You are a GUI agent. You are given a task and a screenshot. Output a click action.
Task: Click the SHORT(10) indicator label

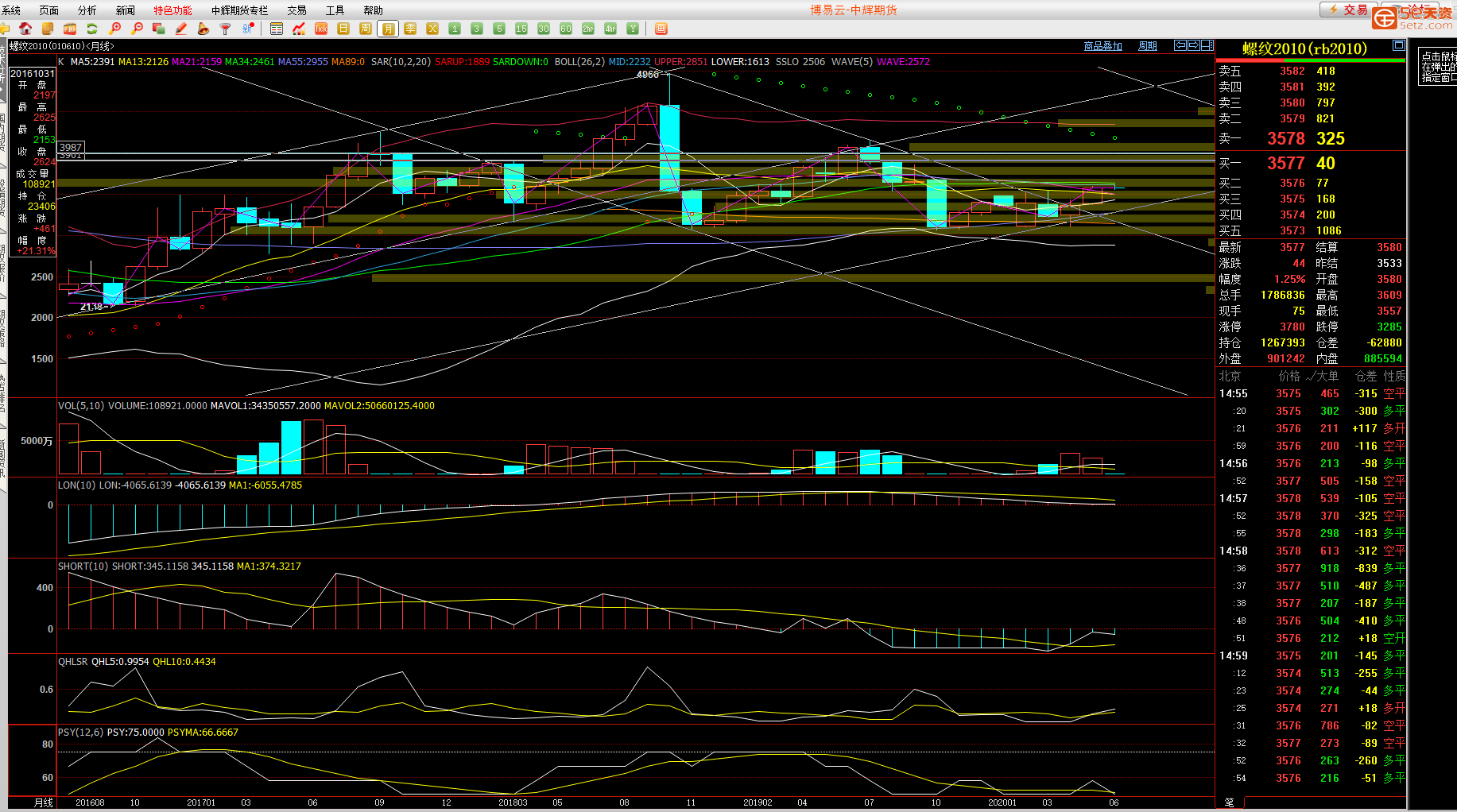[x=83, y=566]
